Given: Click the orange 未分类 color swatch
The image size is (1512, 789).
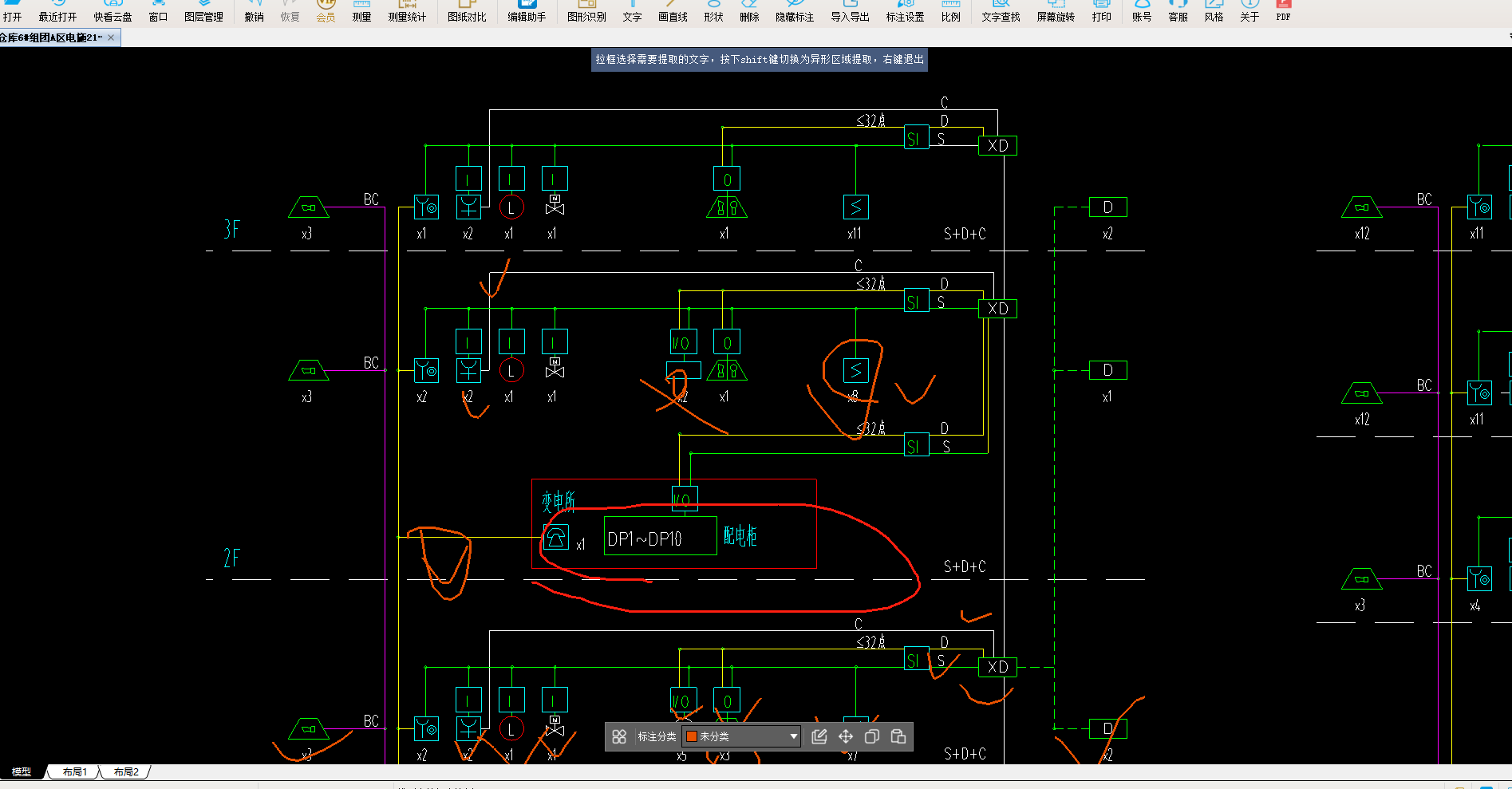Looking at the screenshot, I should pyautogui.click(x=692, y=736).
